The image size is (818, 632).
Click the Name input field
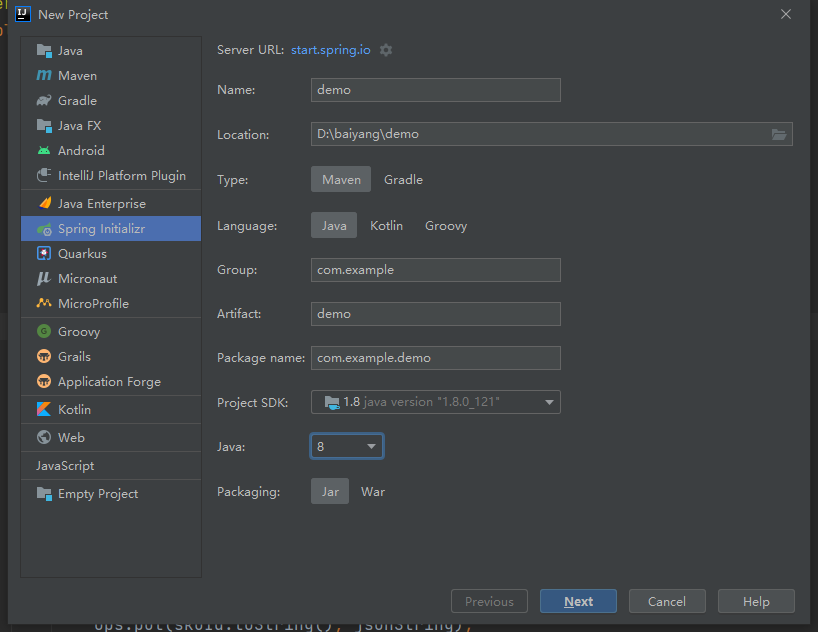click(436, 90)
